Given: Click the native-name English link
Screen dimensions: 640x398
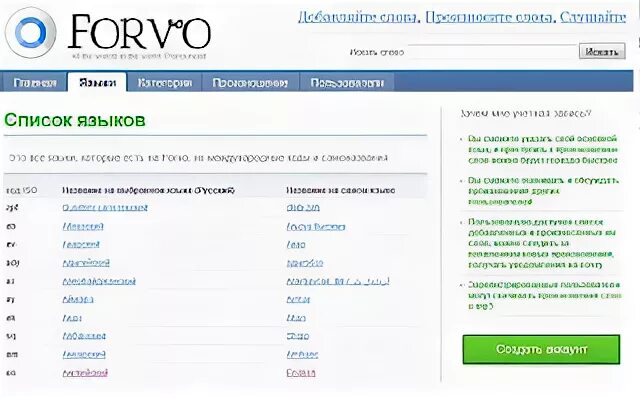Looking at the screenshot, I should pos(301,373).
